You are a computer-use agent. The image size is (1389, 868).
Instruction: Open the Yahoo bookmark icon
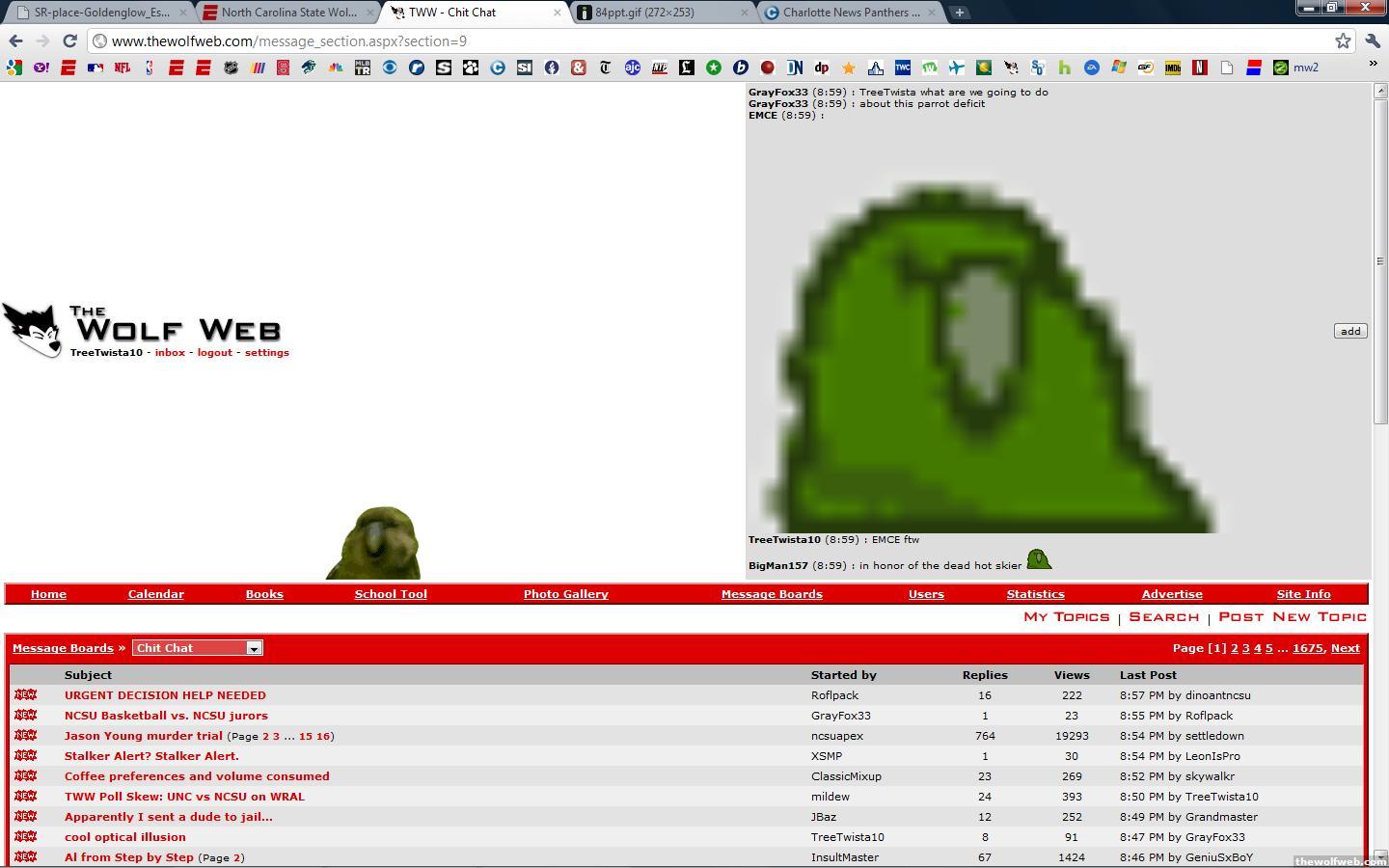41,68
